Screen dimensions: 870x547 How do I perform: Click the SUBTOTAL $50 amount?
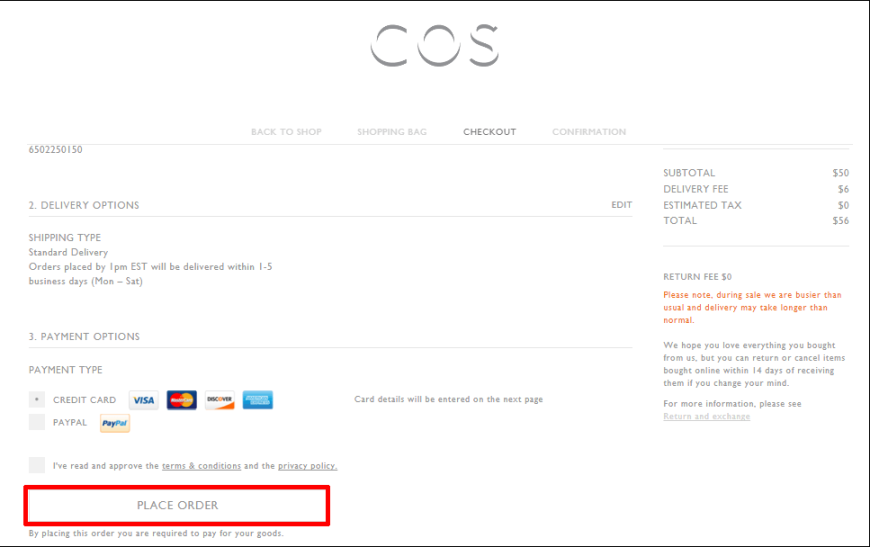pos(841,173)
